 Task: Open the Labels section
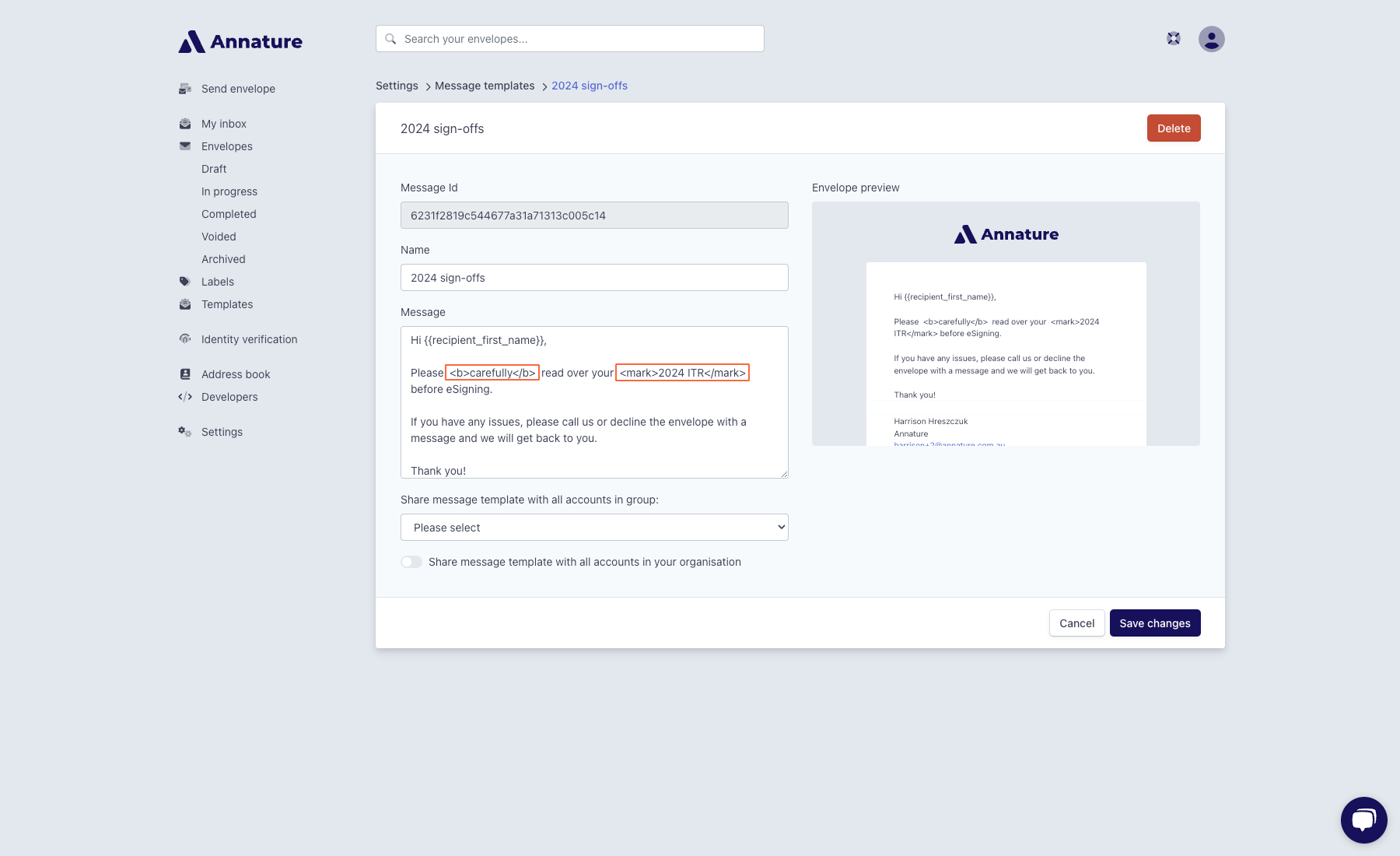pyautogui.click(x=217, y=281)
